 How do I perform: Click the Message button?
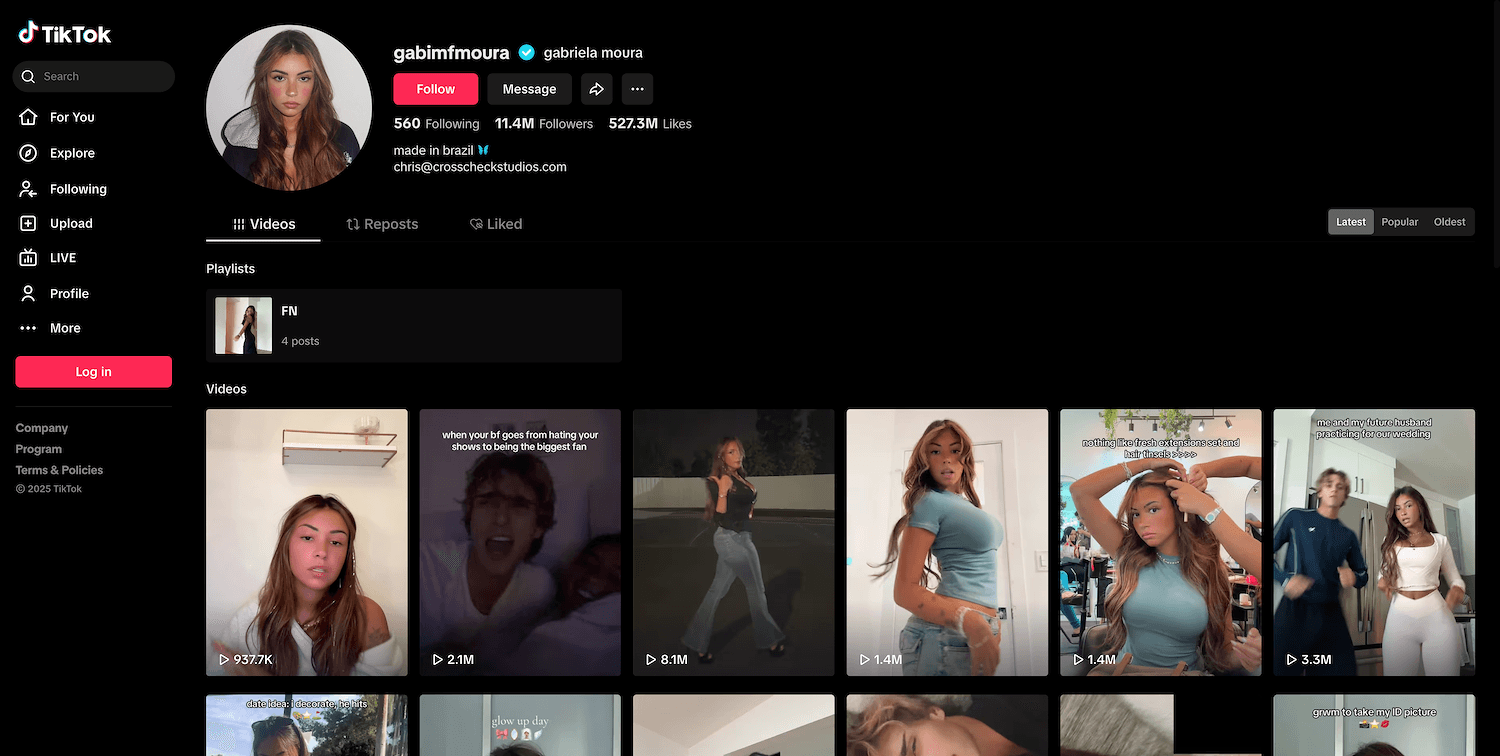pos(529,89)
